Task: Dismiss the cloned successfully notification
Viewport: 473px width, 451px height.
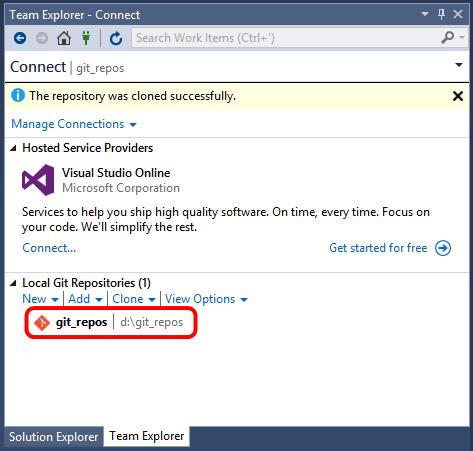Action: point(458,96)
